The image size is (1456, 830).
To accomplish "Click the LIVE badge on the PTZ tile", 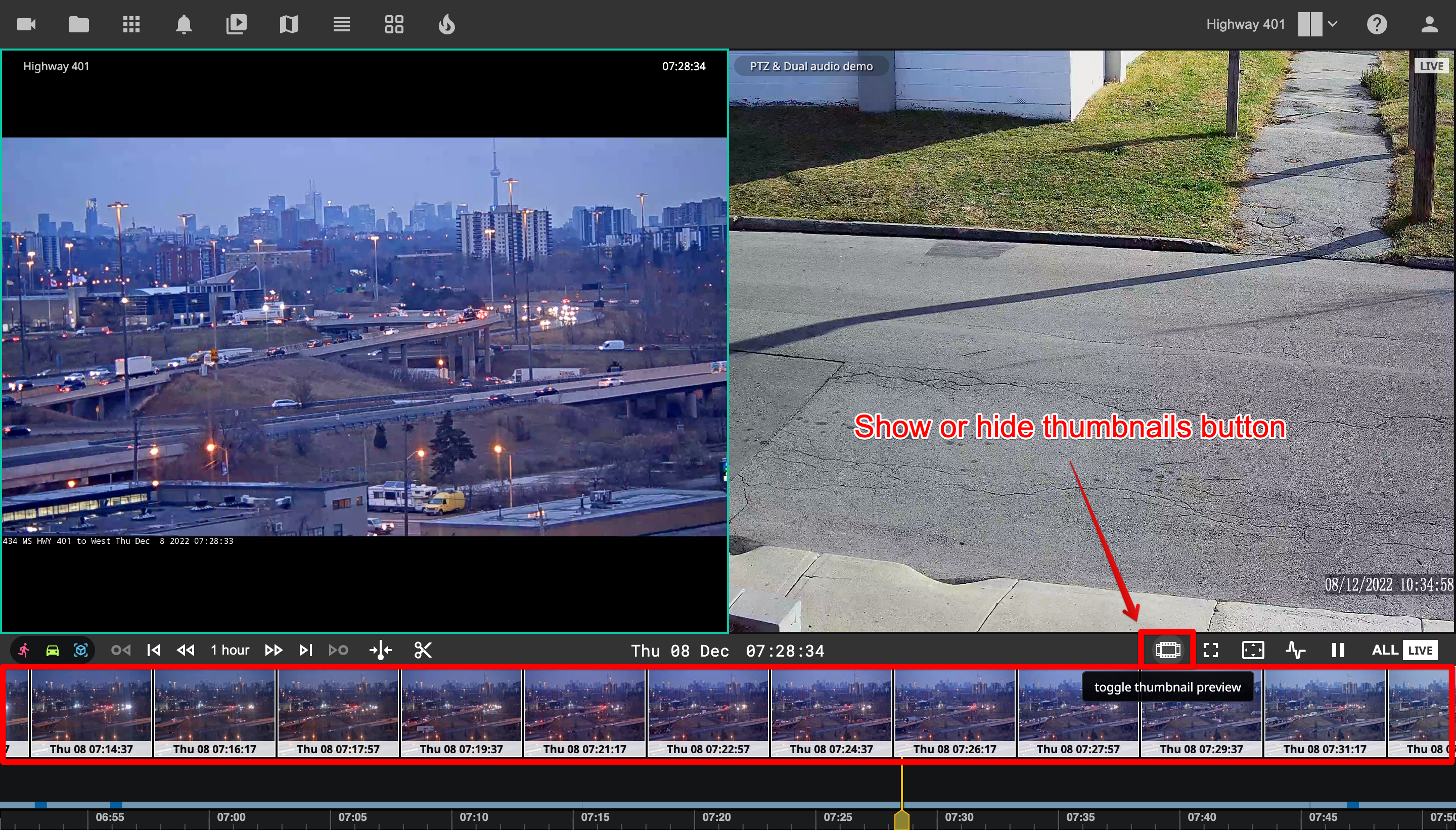I will (1431, 66).
